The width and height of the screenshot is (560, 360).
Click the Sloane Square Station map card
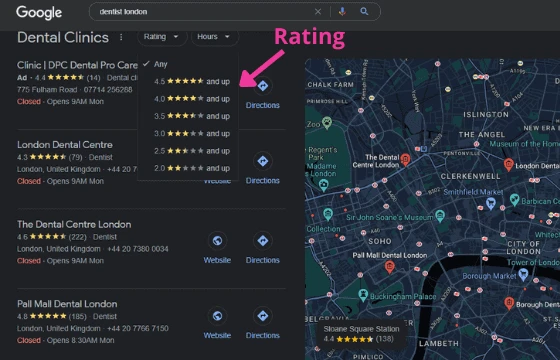[x=361, y=334]
